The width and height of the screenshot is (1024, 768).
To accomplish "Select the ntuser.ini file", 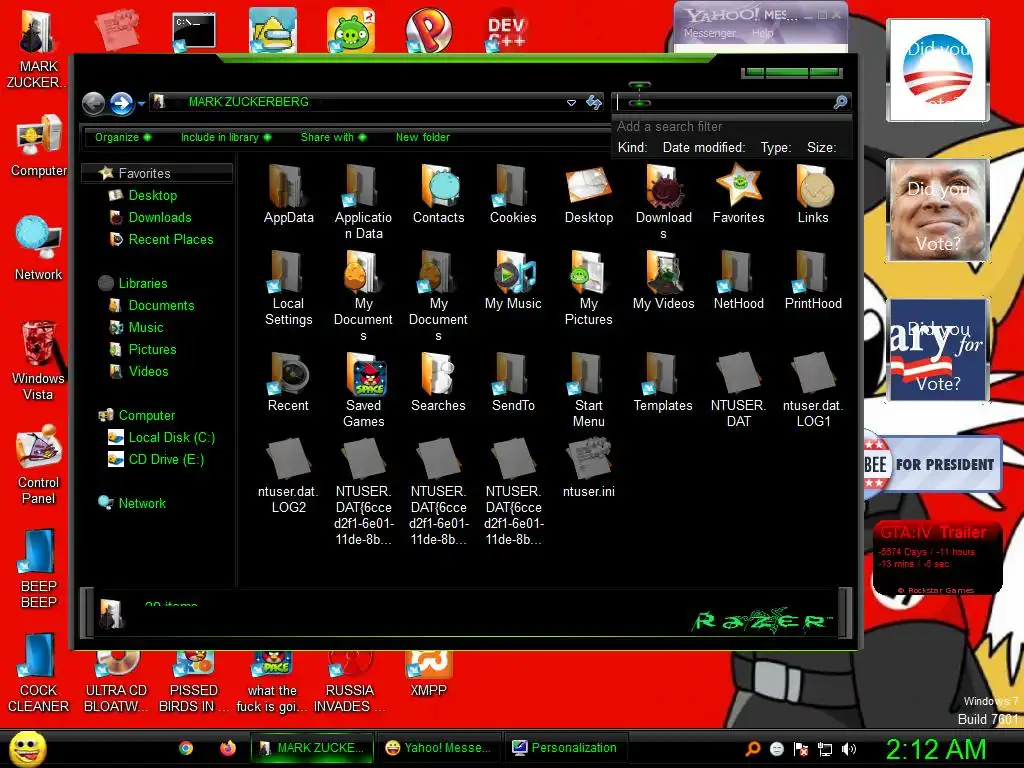I will coord(588,468).
